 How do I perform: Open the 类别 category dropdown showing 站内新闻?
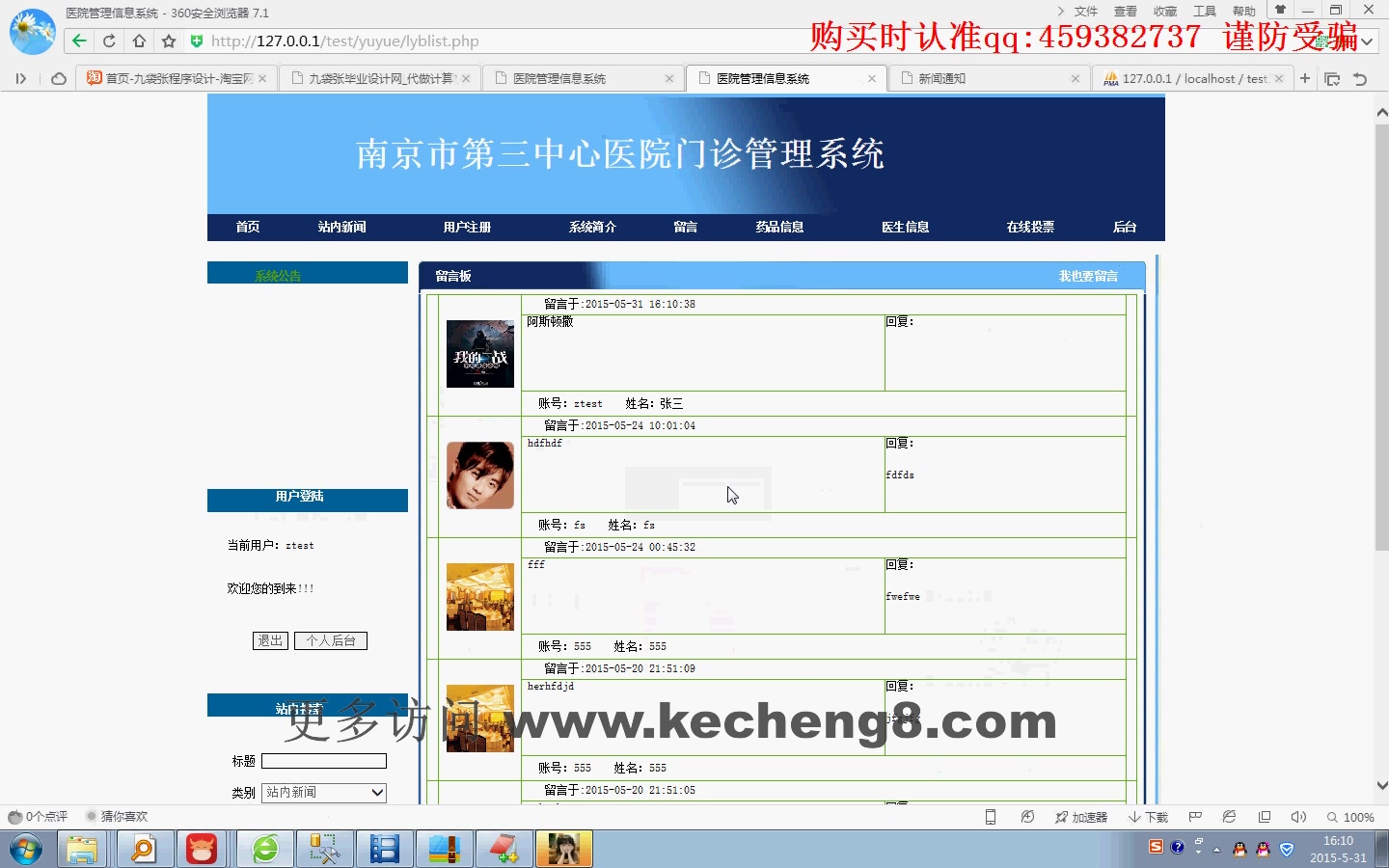point(323,792)
